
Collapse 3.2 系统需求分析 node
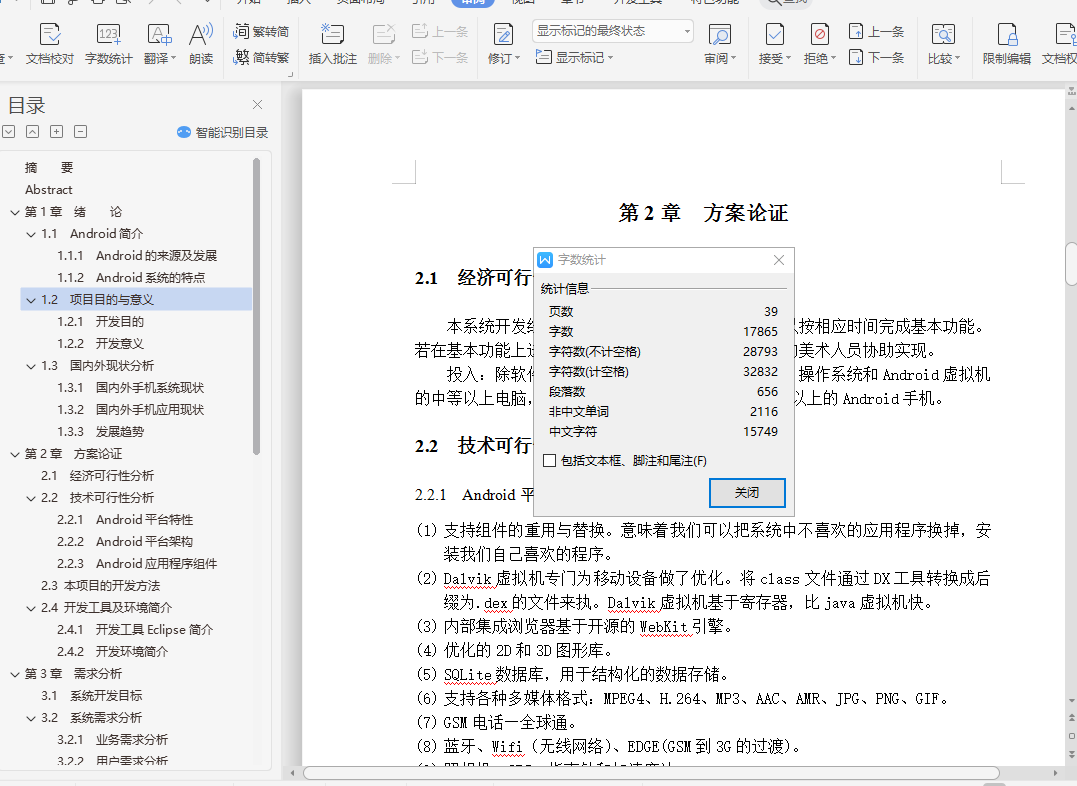tap(31, 718)
